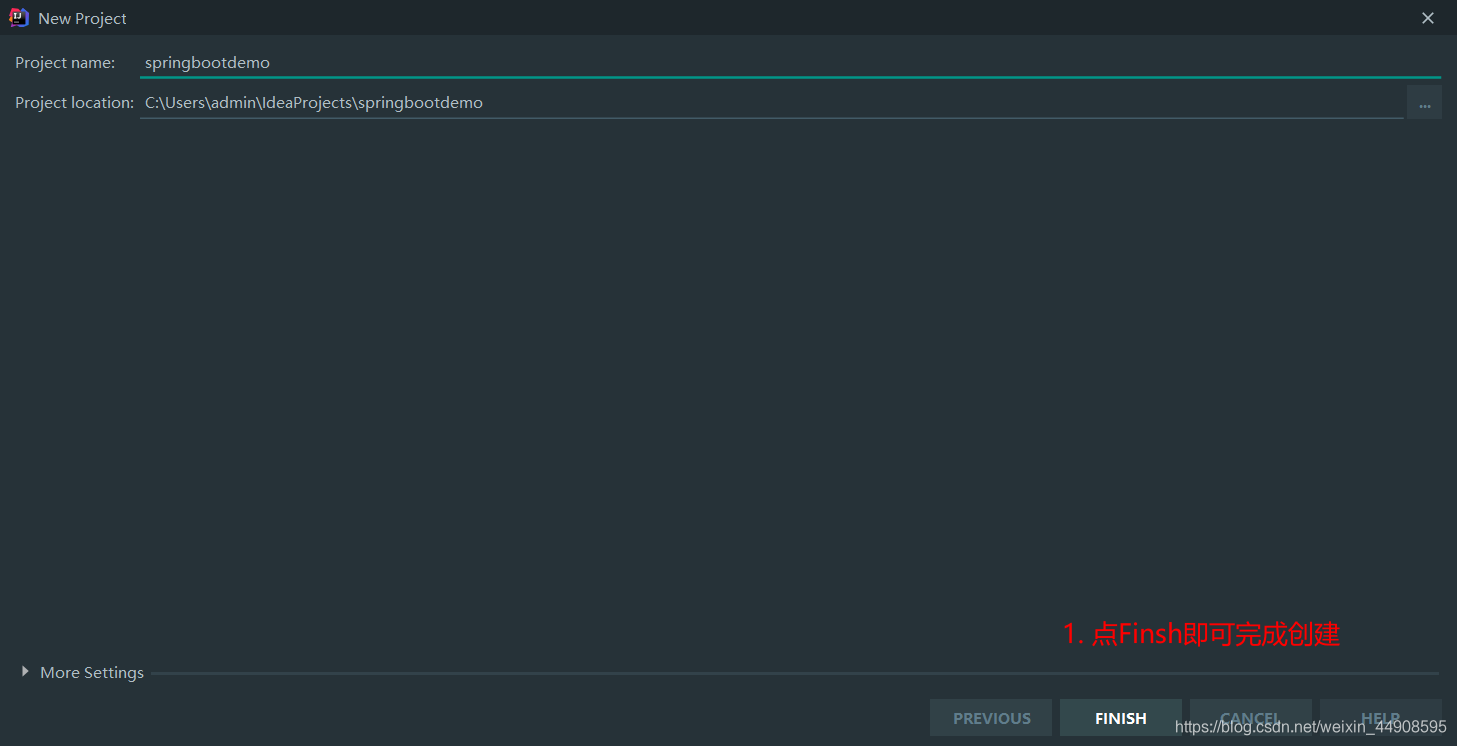Click the Cancel button

pos(1251,718)
